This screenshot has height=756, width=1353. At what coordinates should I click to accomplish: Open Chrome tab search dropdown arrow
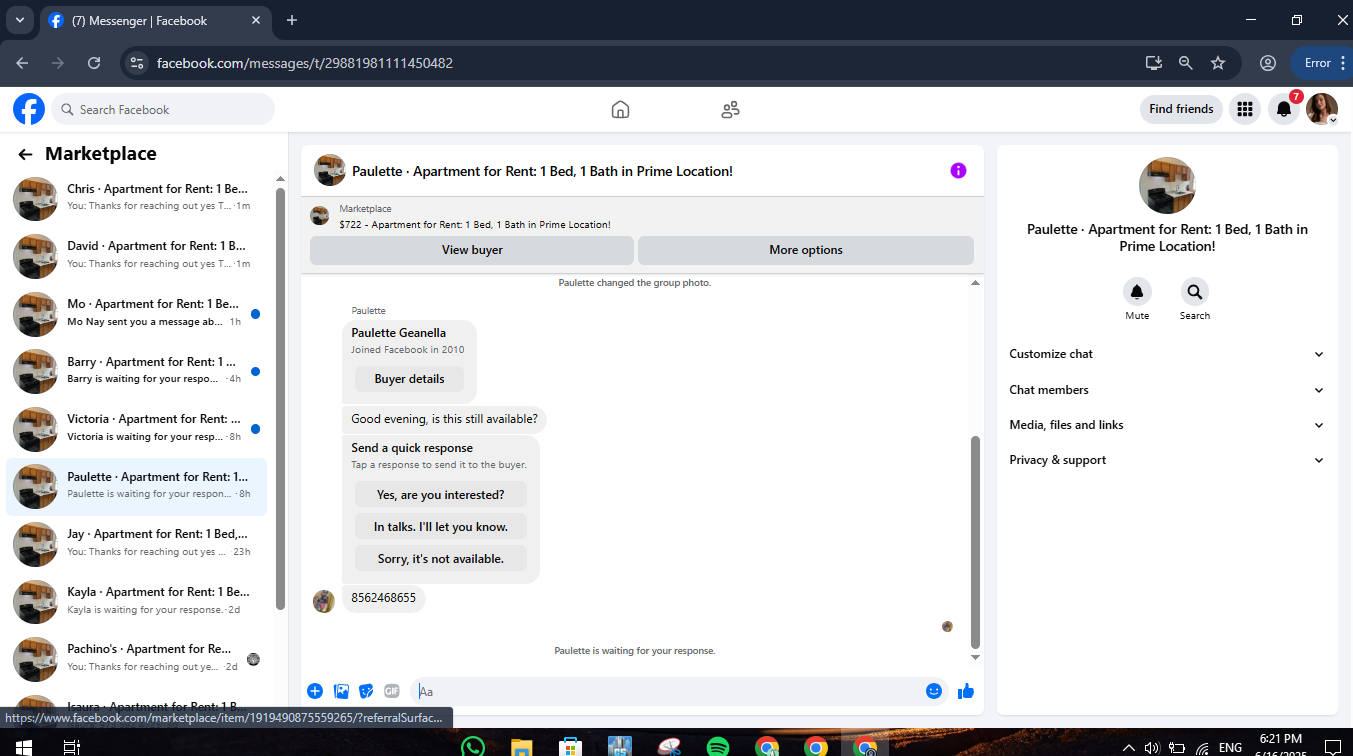[x=19, y=20]
